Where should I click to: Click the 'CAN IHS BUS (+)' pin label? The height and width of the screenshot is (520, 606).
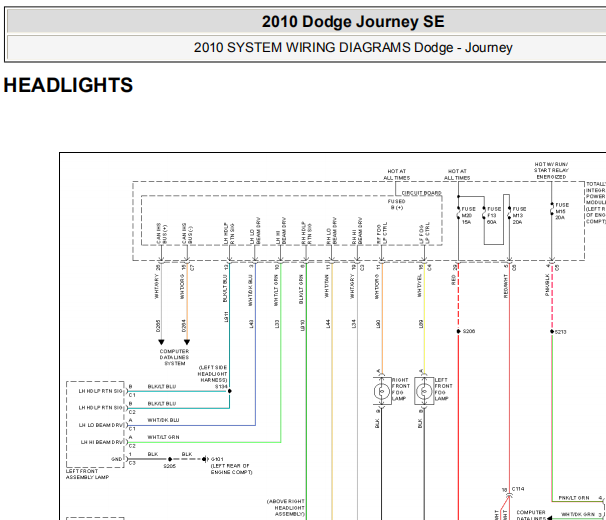pos(162,234)
